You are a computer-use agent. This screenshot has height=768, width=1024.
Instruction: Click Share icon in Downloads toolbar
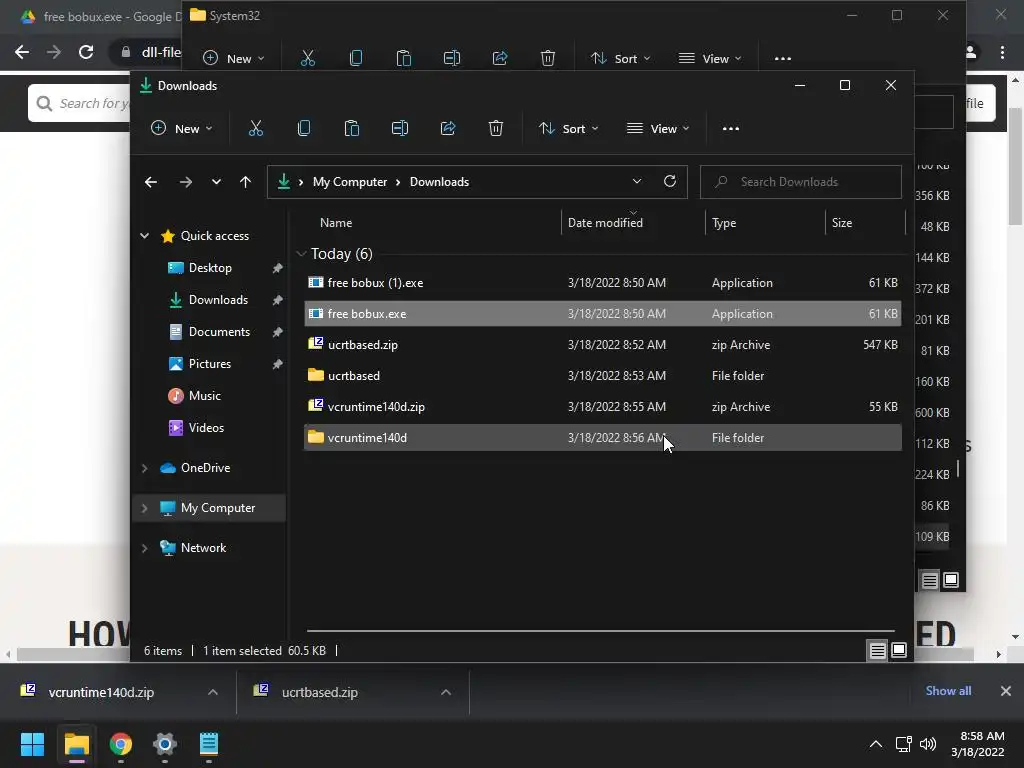coord(448,129)
